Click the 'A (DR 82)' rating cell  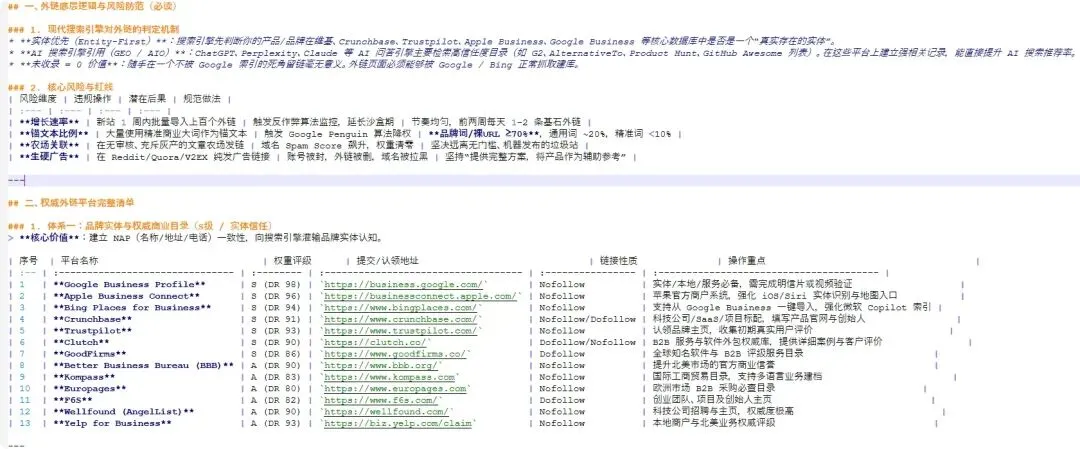click(x=276, y=400)
